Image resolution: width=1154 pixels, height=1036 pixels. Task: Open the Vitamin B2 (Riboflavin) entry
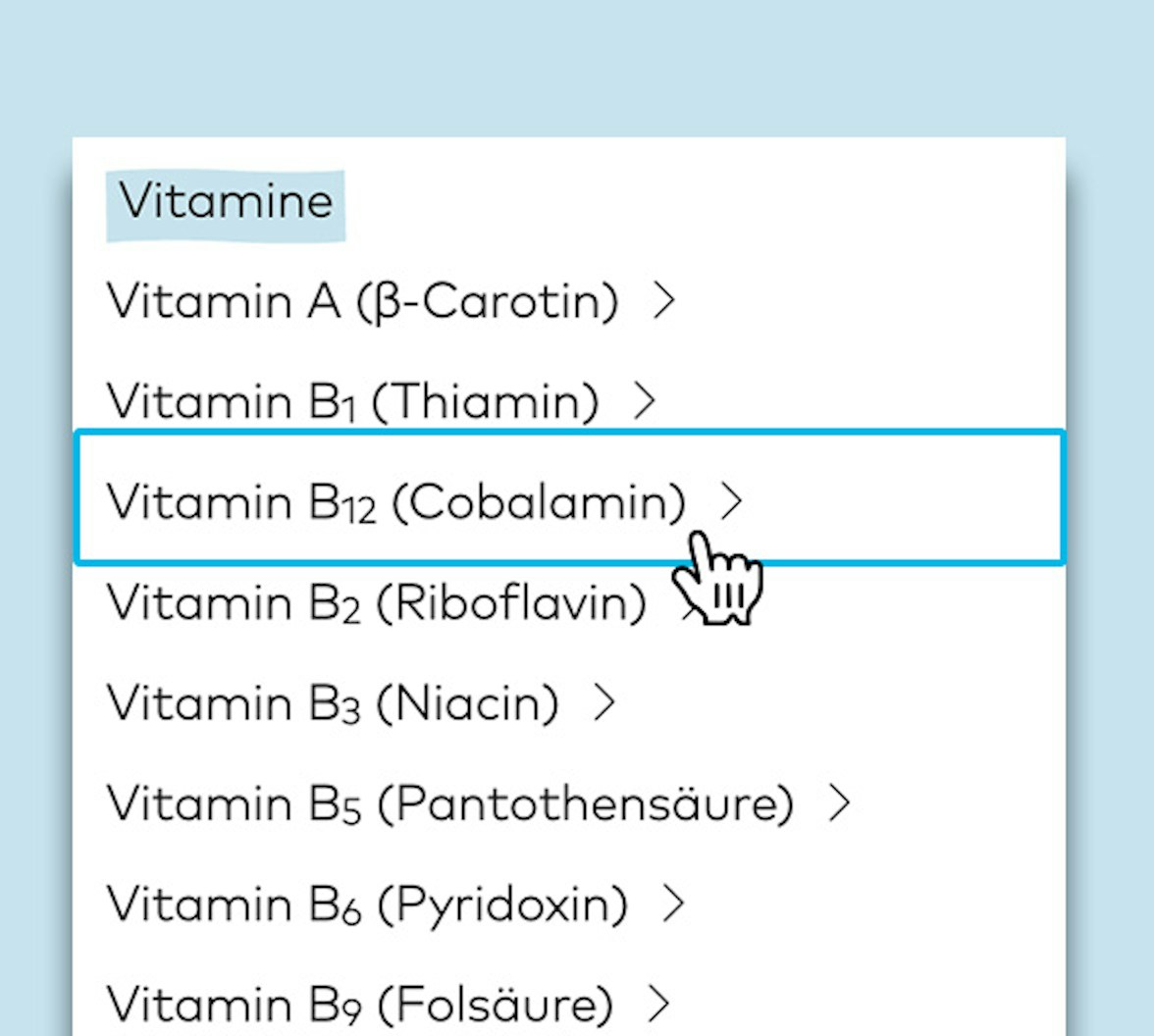coord(376,602)
